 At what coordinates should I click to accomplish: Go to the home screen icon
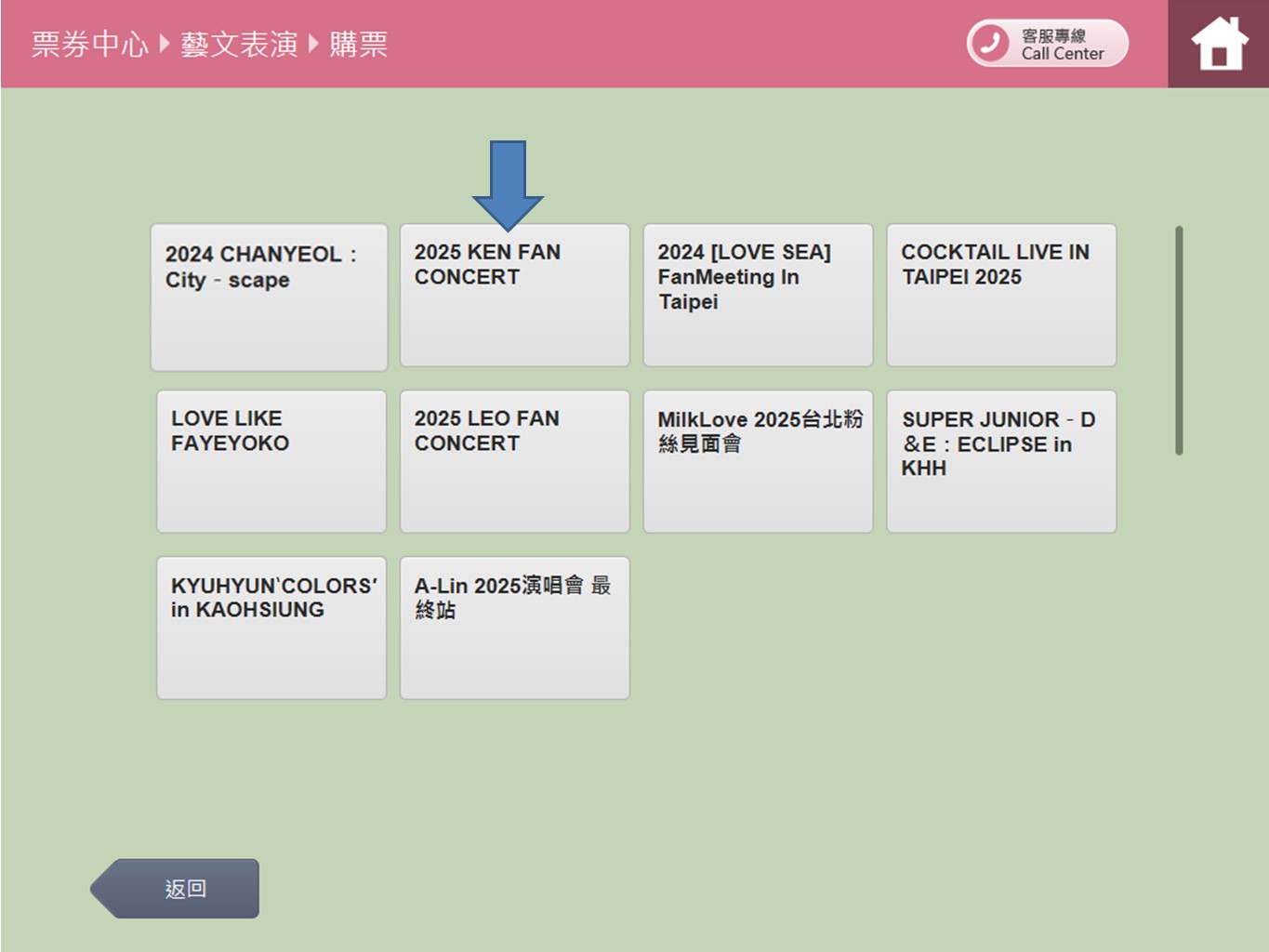pos(1219,44)
